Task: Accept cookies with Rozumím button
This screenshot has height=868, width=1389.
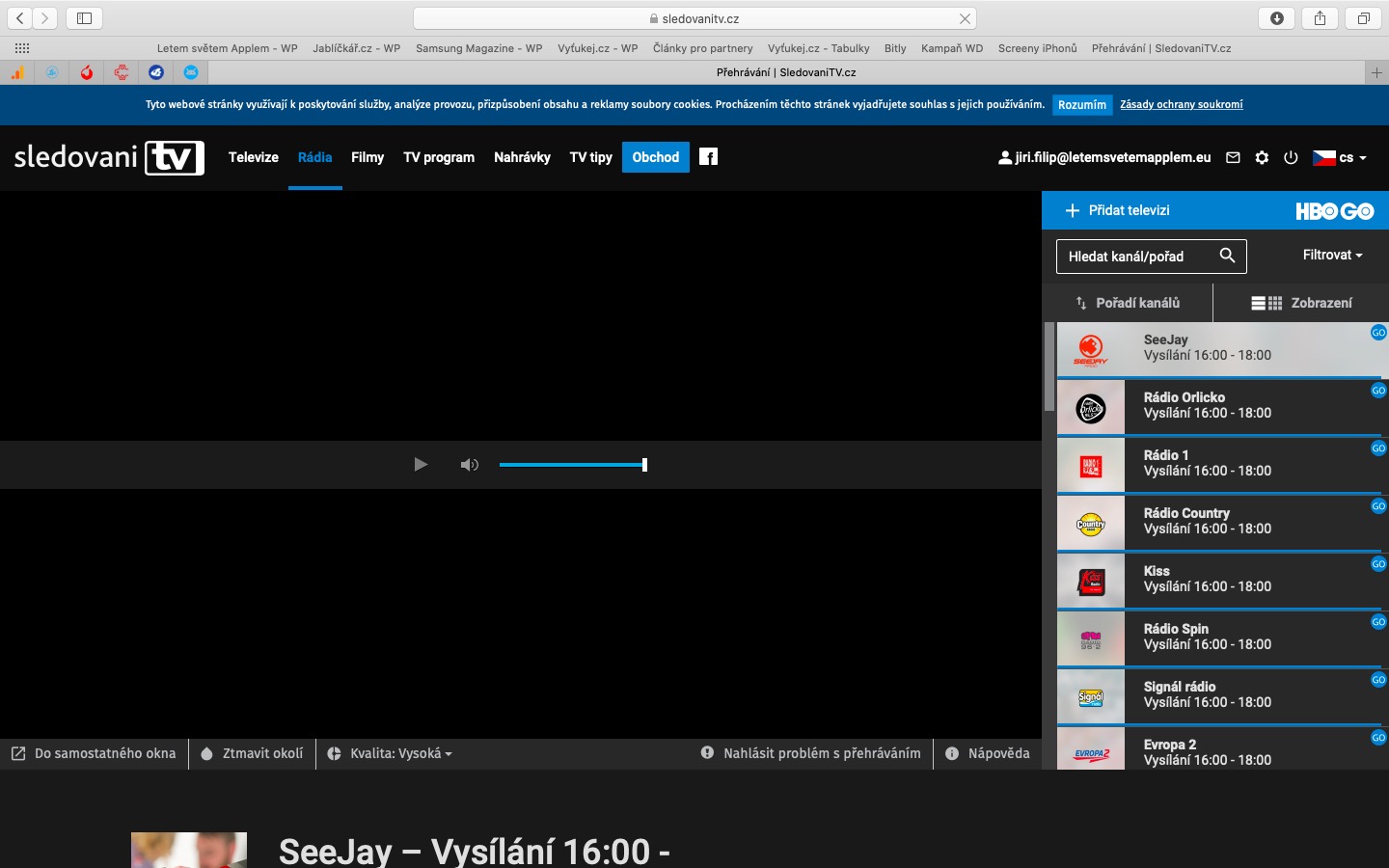Action: click(1082, 105)
